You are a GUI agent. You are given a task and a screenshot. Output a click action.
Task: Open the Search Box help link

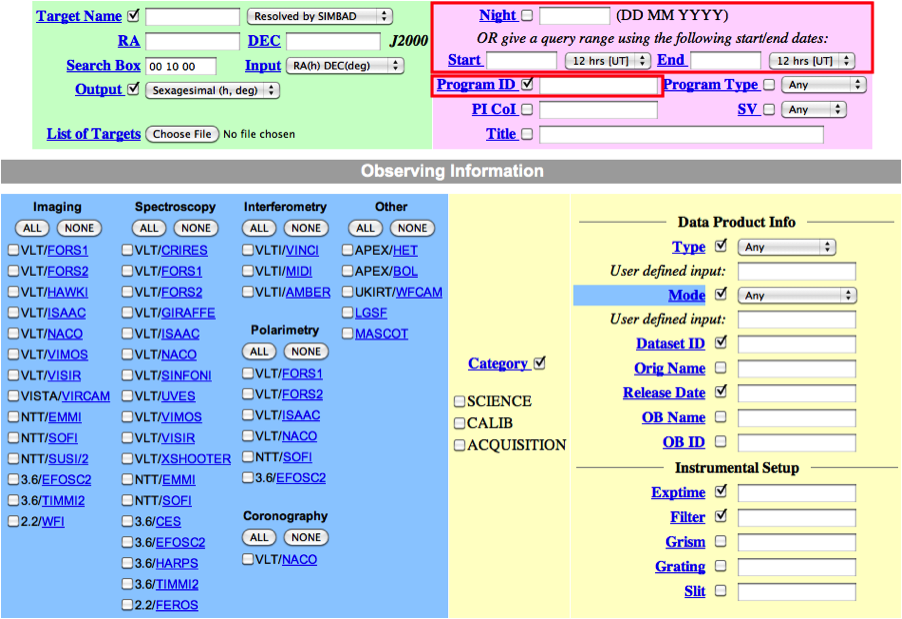(103, 66)
